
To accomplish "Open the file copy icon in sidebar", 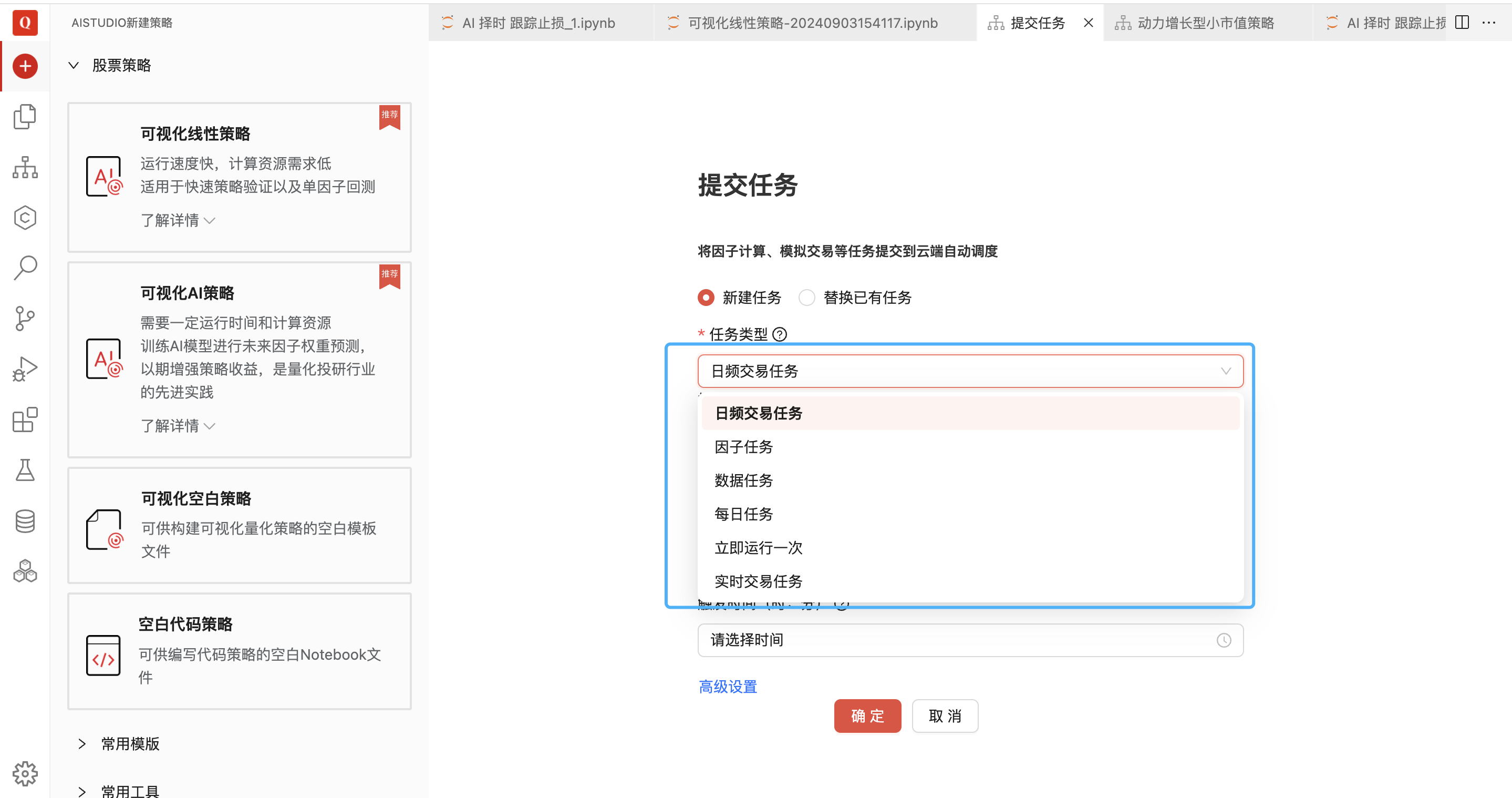I will pyautogui.click(x=25, y=117).
